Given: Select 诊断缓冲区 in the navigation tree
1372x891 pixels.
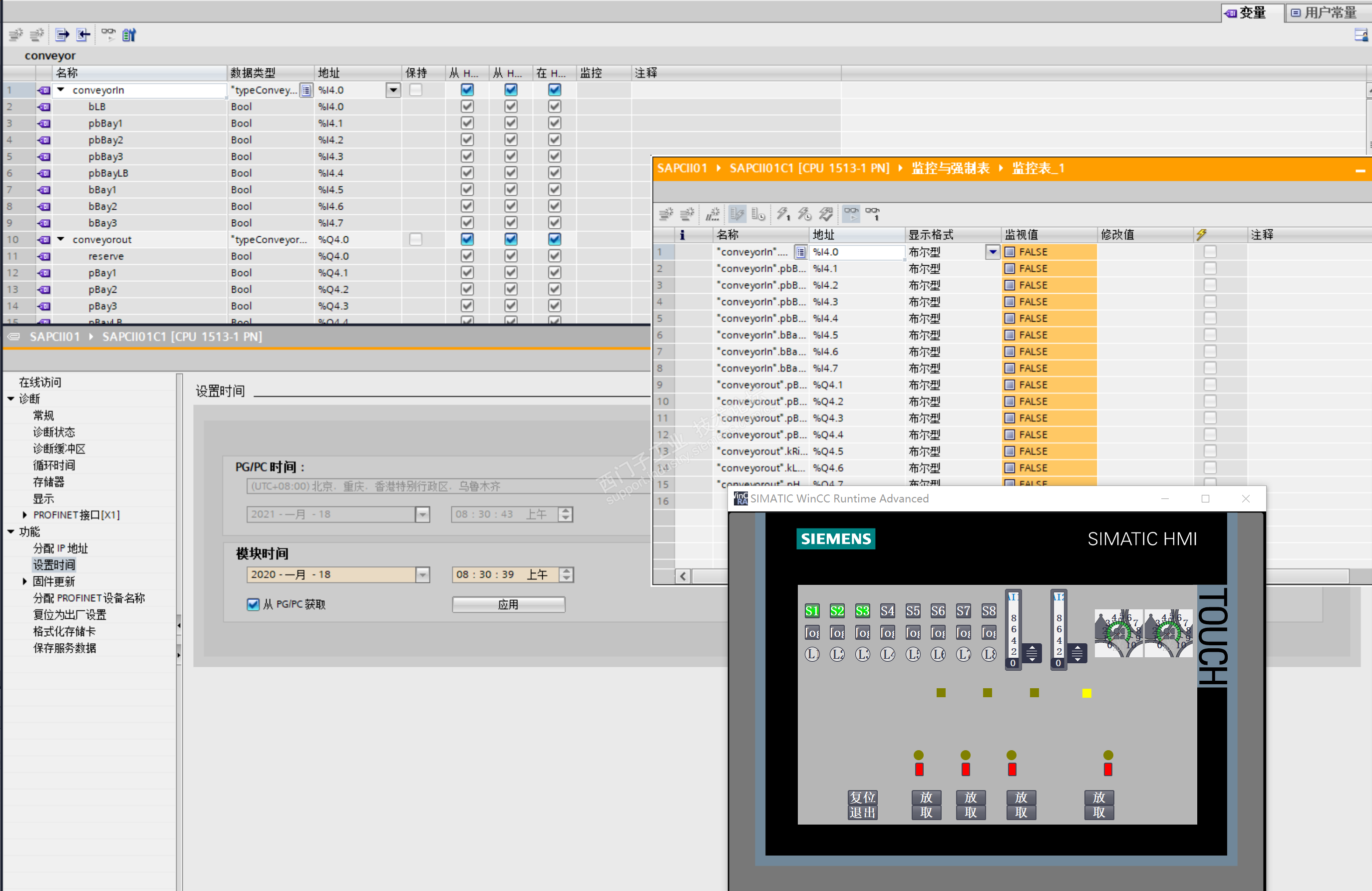Looking at the screenshot, I should [59, 448].
